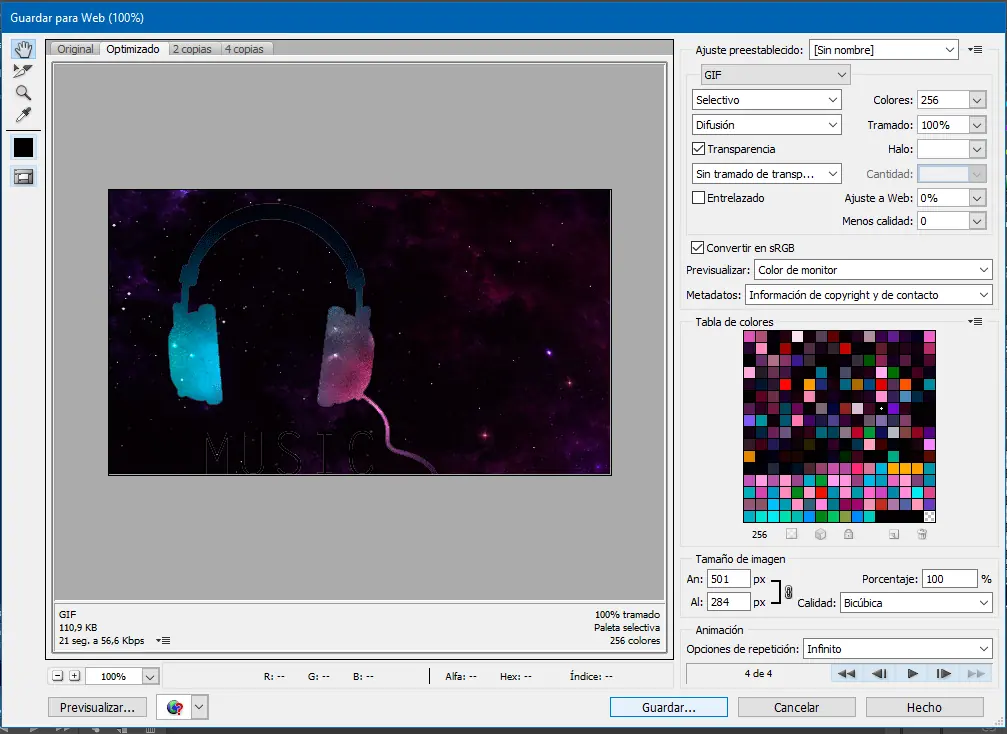Select the Eyedropper tool
The image size is (1007, 734).
pos(23,115)
